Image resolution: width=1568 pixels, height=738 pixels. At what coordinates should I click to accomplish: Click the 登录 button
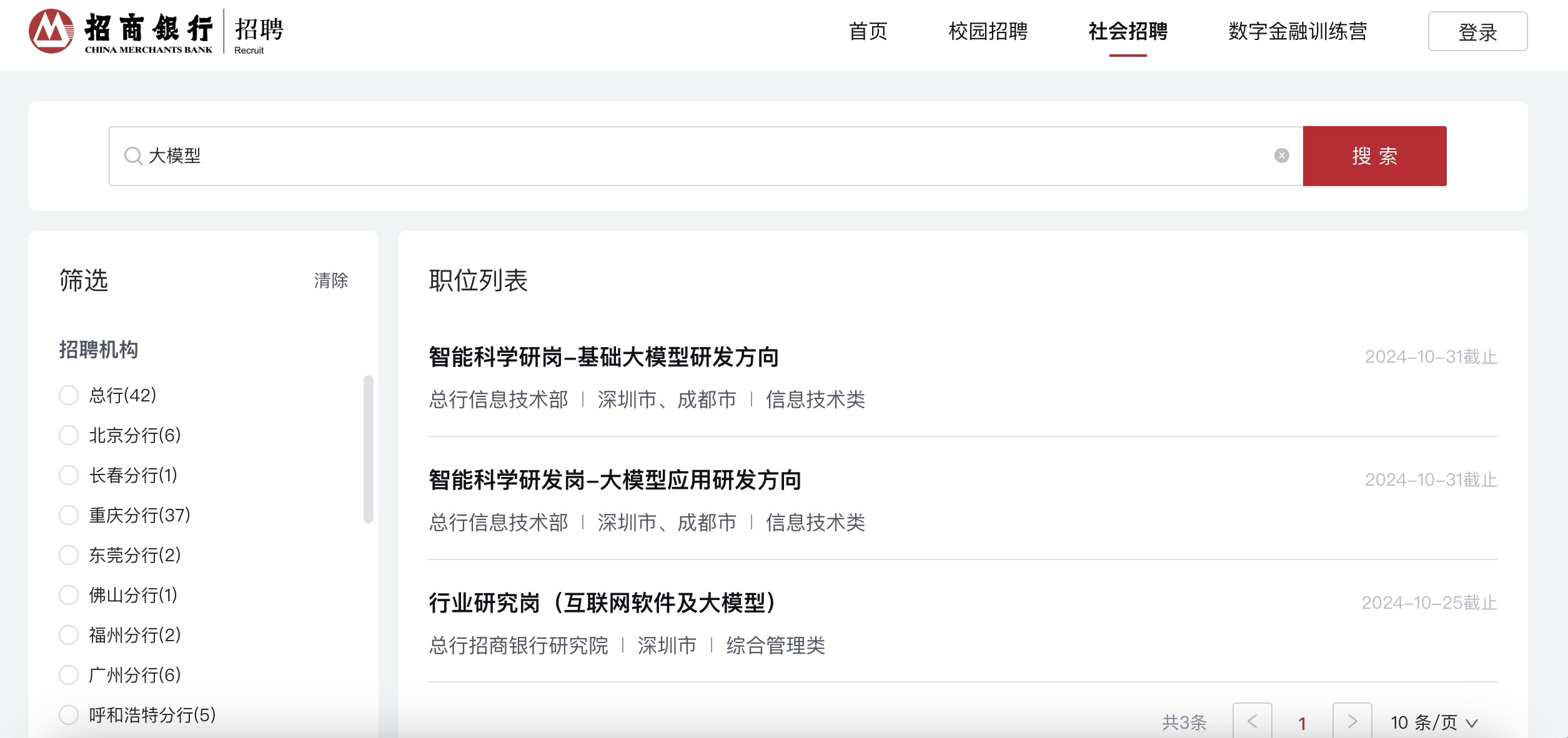[1477, 32]
